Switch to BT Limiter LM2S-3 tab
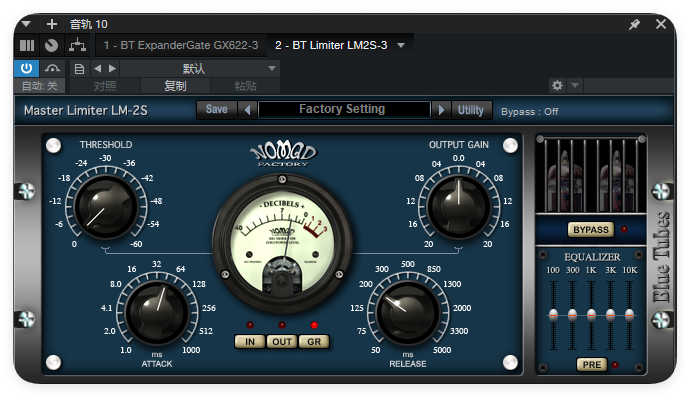The height and width of the screenshot is (397, 690). (x=331, y=45)
